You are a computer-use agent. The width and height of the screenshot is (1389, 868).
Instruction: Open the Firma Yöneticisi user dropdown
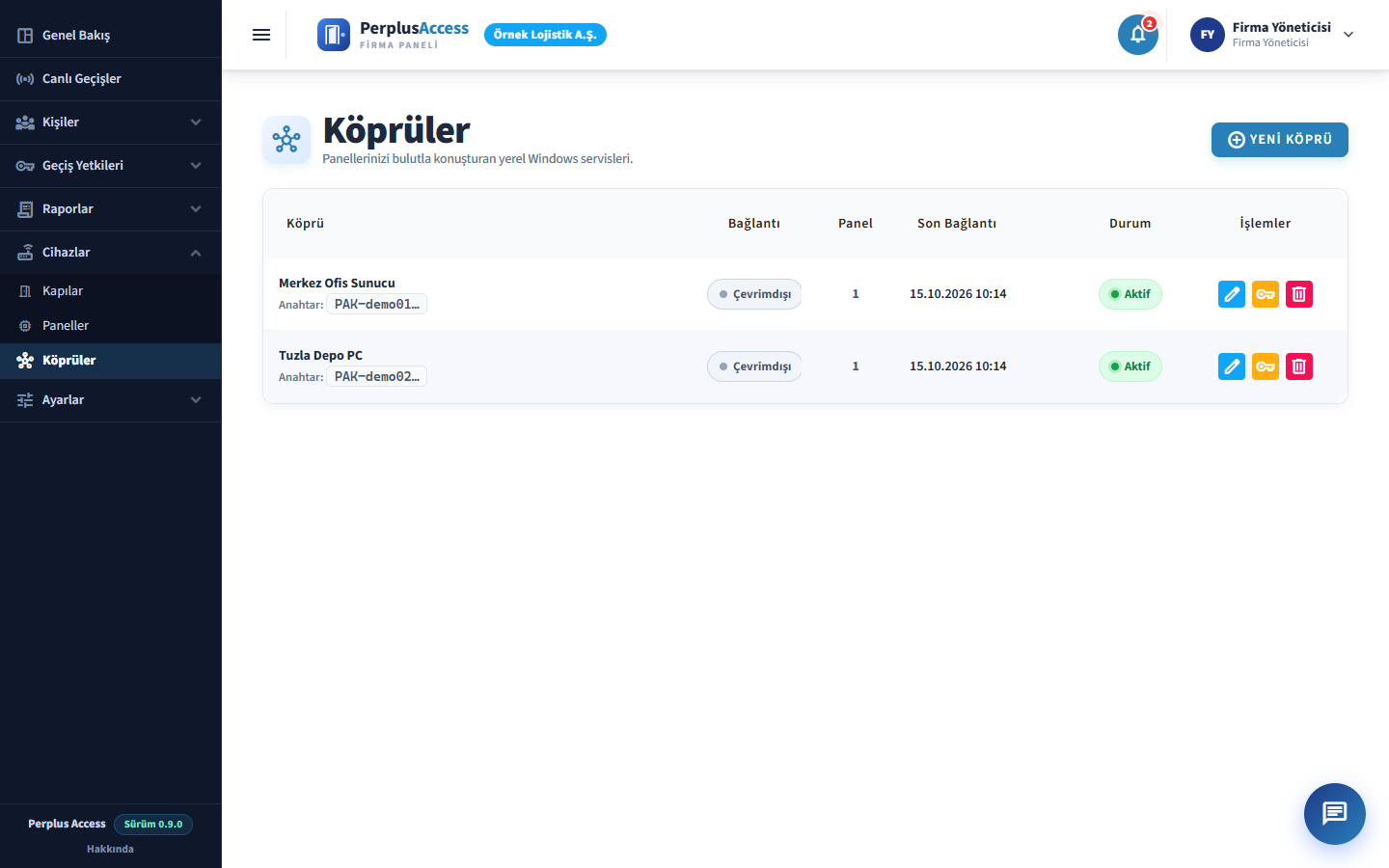(1273, 35)
